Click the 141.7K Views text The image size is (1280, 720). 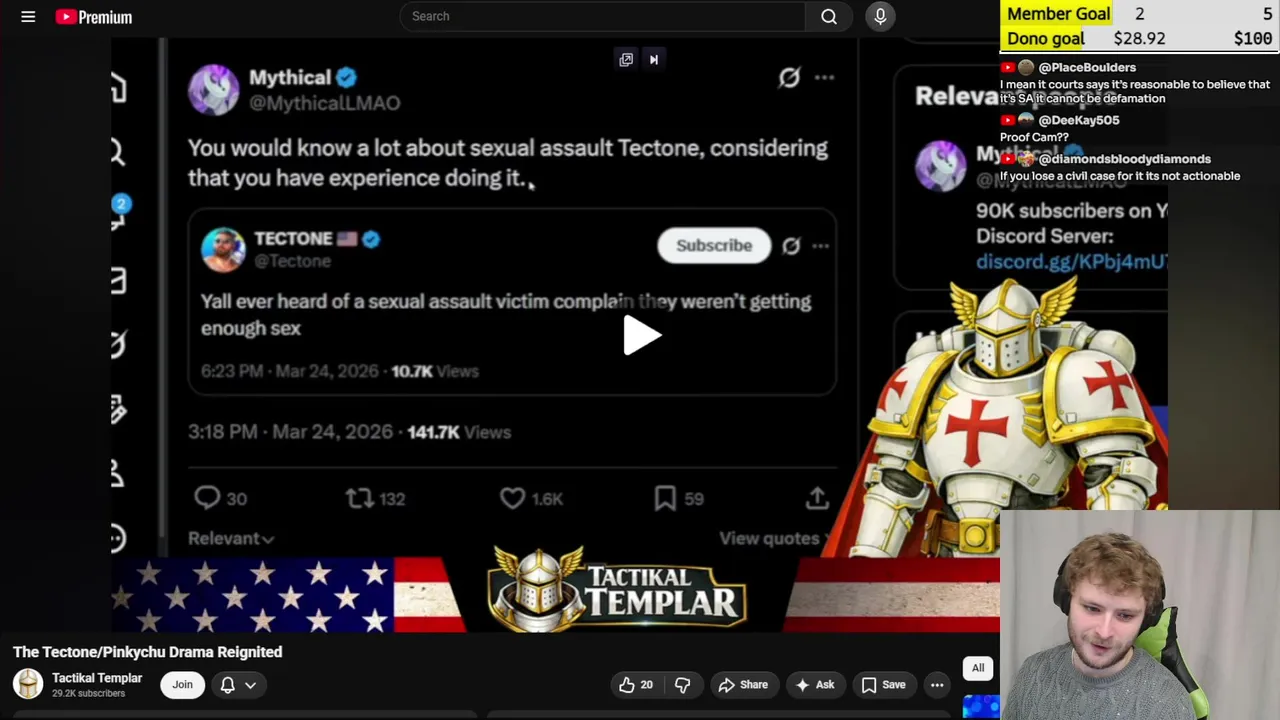pos(459,432)
